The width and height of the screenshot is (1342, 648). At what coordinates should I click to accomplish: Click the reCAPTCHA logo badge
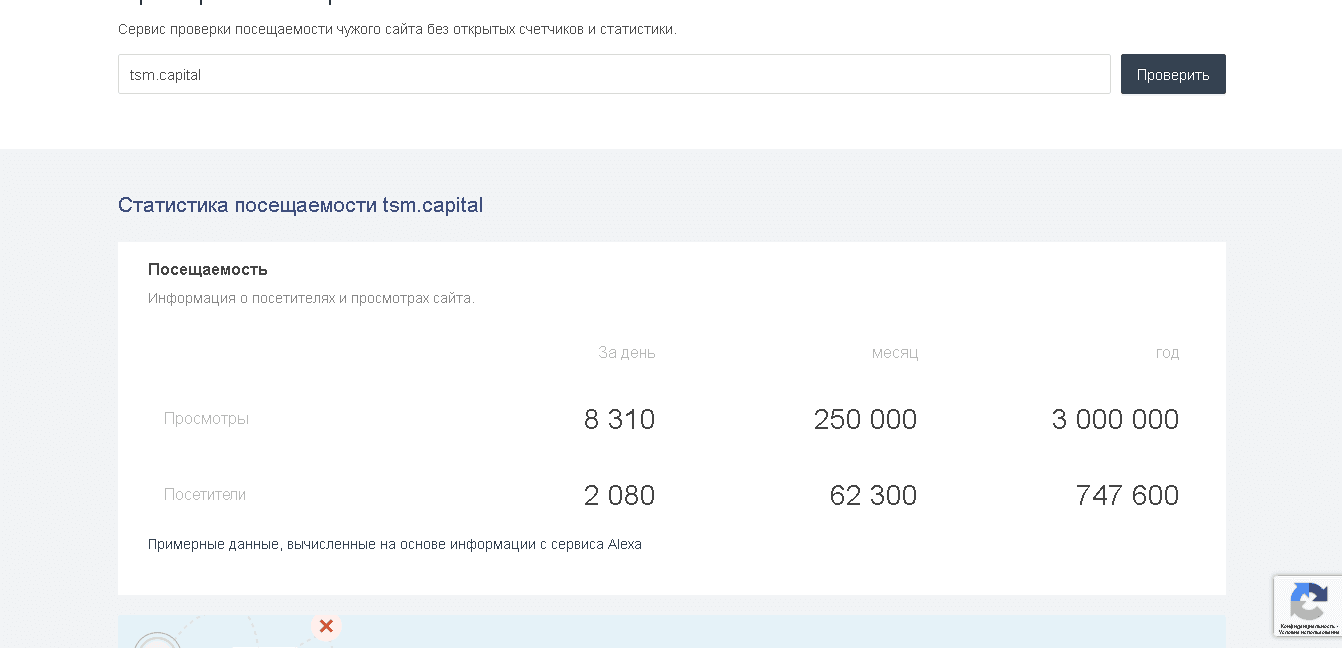click(1307, 602)
